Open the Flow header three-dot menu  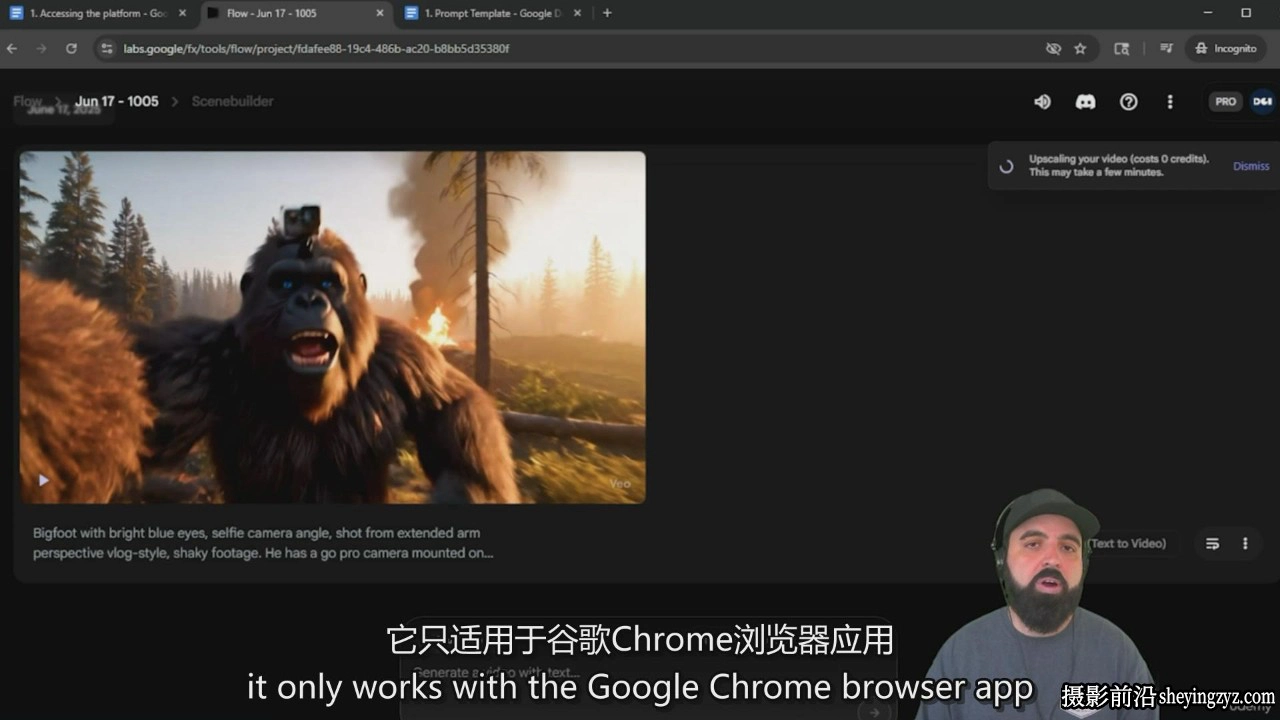tap(1170, 102)
